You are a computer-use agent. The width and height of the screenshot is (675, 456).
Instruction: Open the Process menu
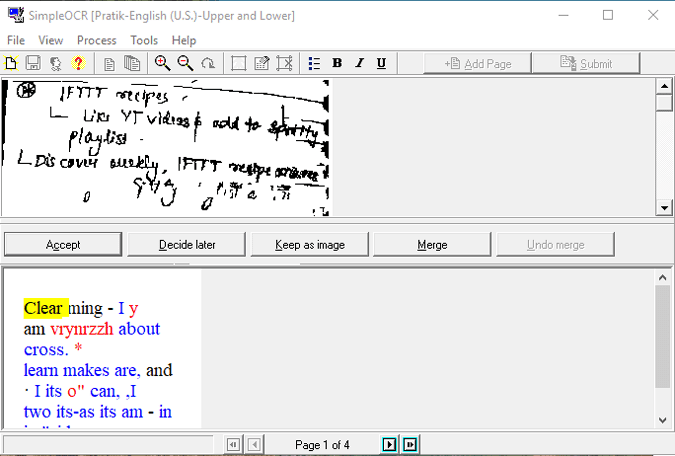point(96,40)
